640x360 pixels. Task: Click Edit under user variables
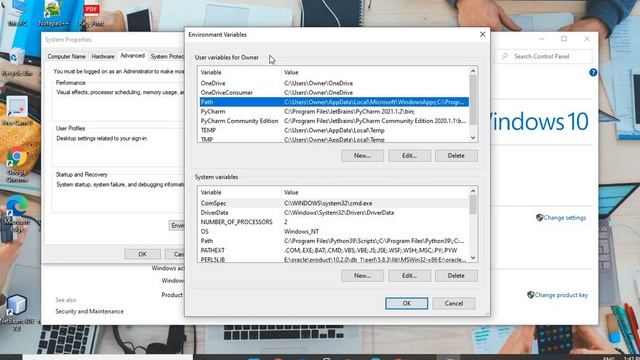409,156
